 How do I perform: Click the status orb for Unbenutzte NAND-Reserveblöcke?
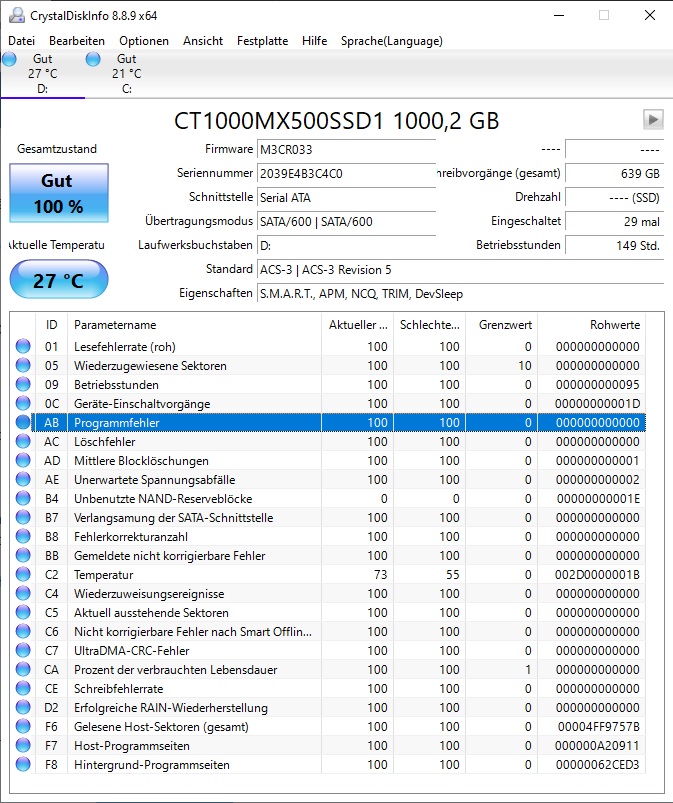click(23, 498)
